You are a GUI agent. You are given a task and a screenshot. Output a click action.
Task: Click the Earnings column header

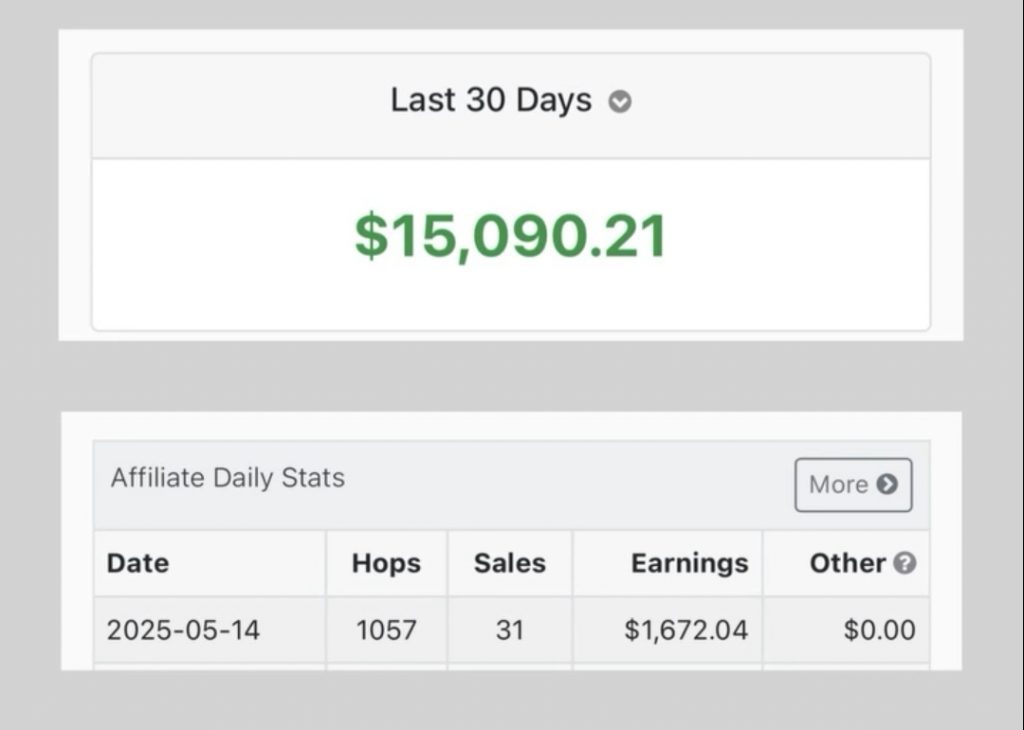[x=690, y=563]
